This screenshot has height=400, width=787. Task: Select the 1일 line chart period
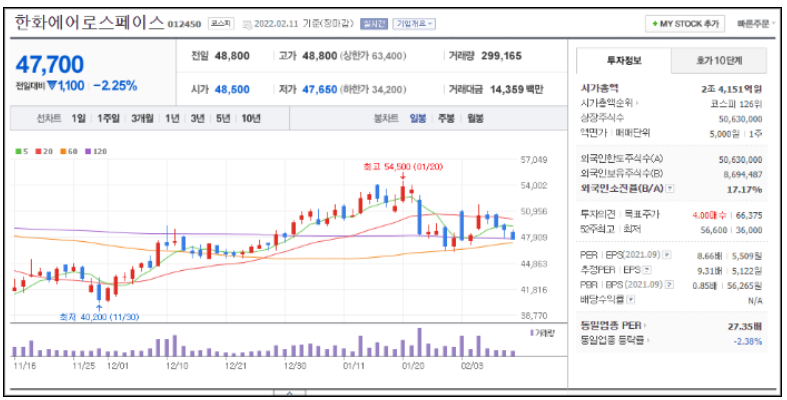point(78,118)
